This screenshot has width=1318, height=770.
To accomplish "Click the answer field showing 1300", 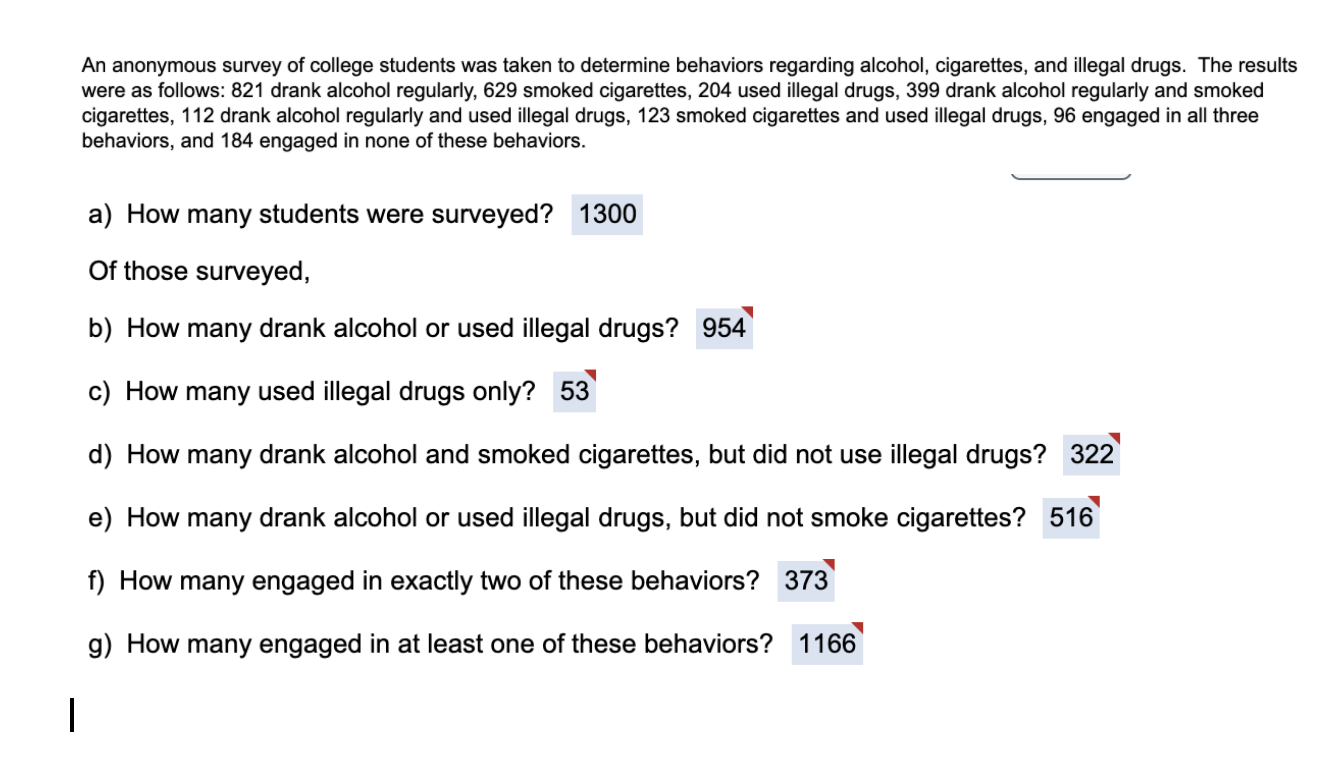I will 607,214.
